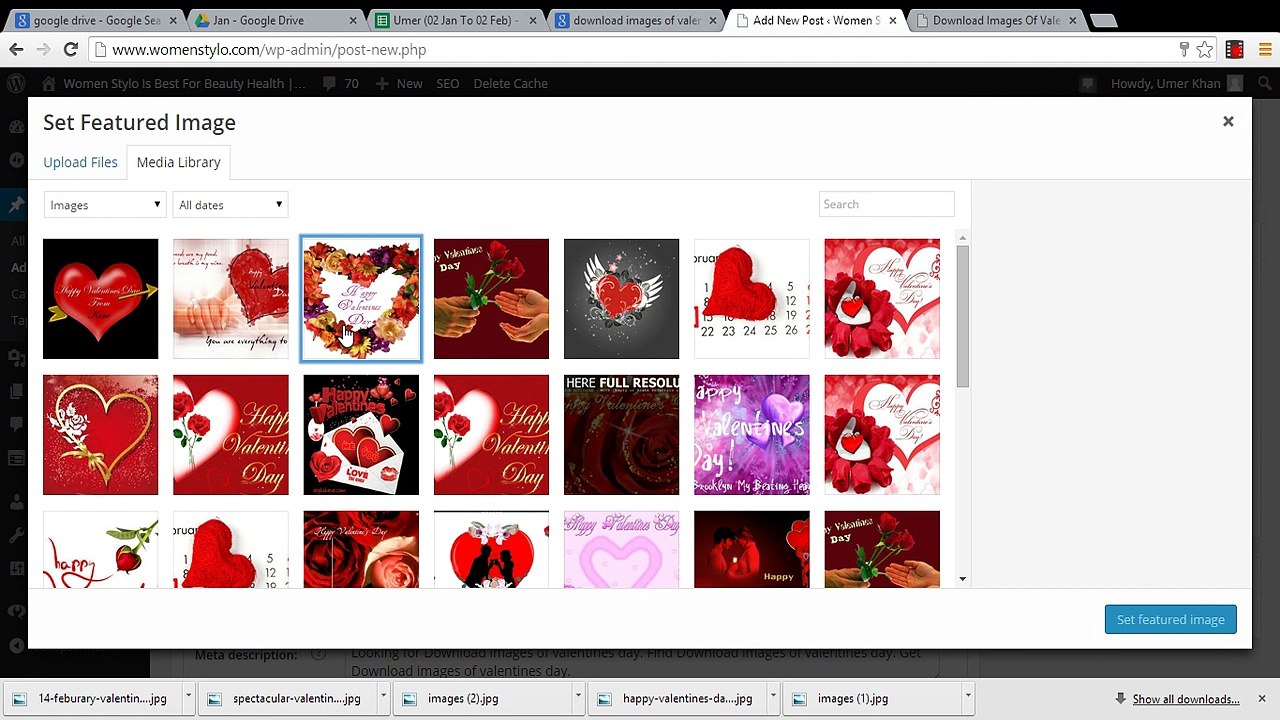Switch to Download Images Of Vale tab
This screenshot has height=720, width=1280.
coord(994,20)
